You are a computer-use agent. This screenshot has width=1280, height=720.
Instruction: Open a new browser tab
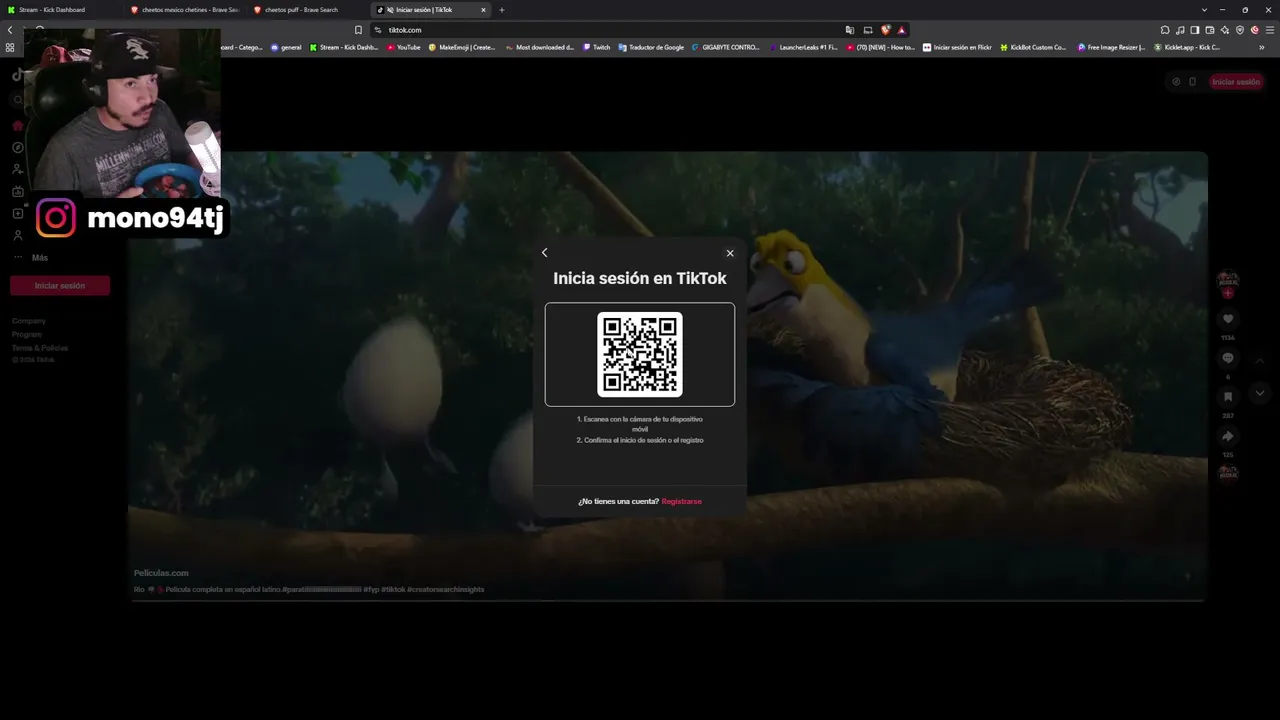(x=502, y=10)
